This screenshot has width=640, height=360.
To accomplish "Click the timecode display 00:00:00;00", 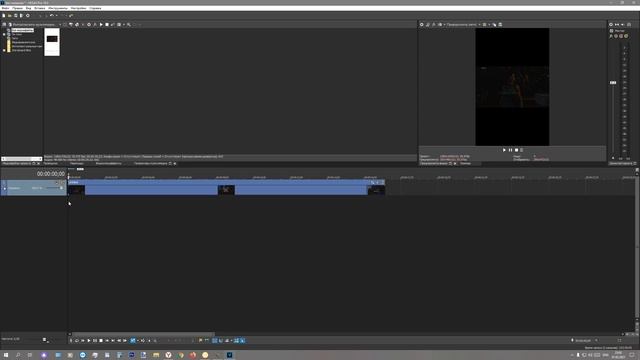I will (x=51, y=174).
